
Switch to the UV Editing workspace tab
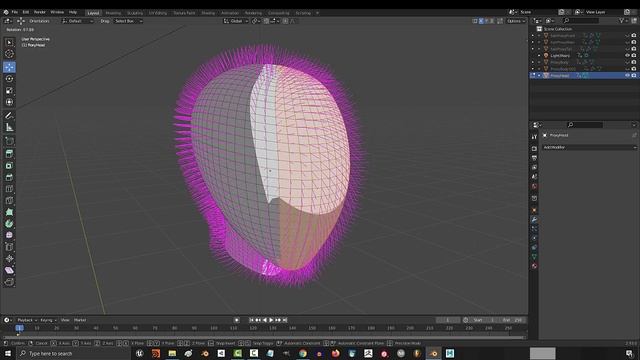[x=158, y=13]
